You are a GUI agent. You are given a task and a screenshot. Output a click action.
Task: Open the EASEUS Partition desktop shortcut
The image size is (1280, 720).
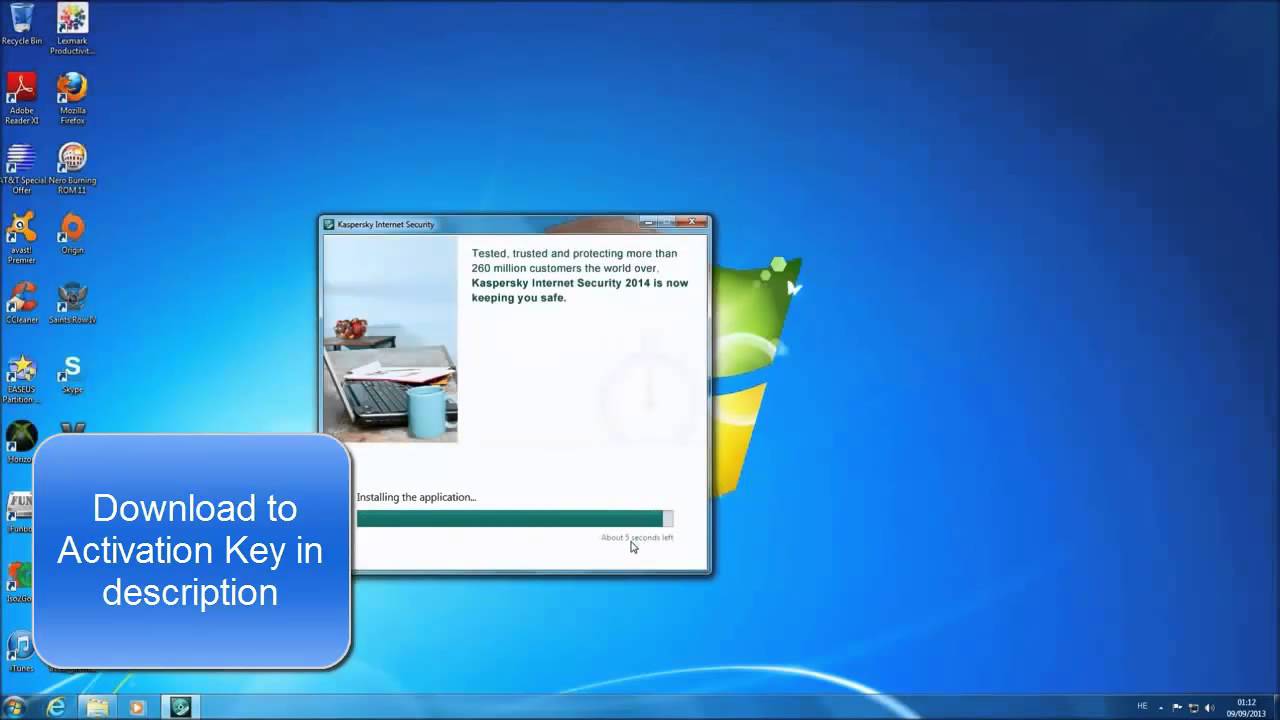pos(21,378)
